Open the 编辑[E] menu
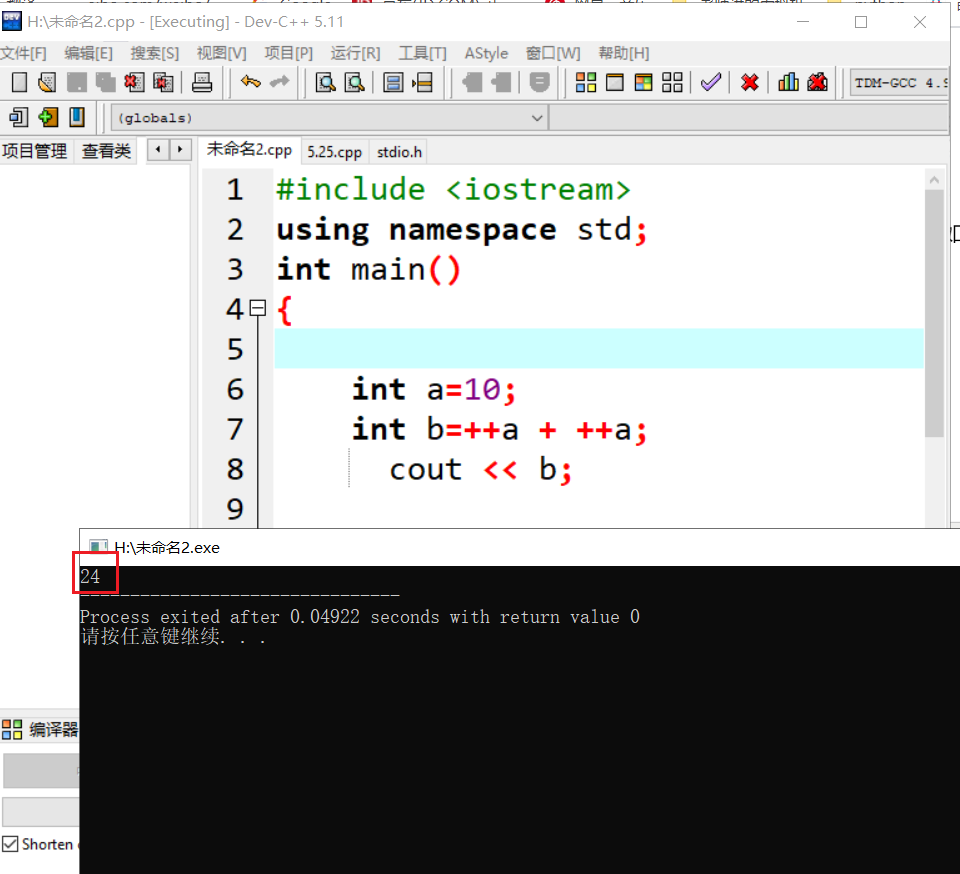 pos(89,53)
